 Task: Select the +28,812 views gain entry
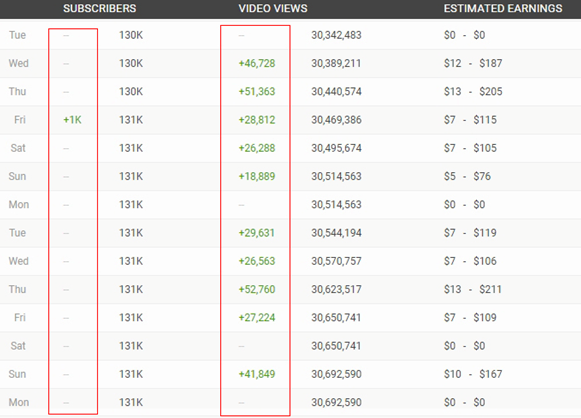click(257, 120)
